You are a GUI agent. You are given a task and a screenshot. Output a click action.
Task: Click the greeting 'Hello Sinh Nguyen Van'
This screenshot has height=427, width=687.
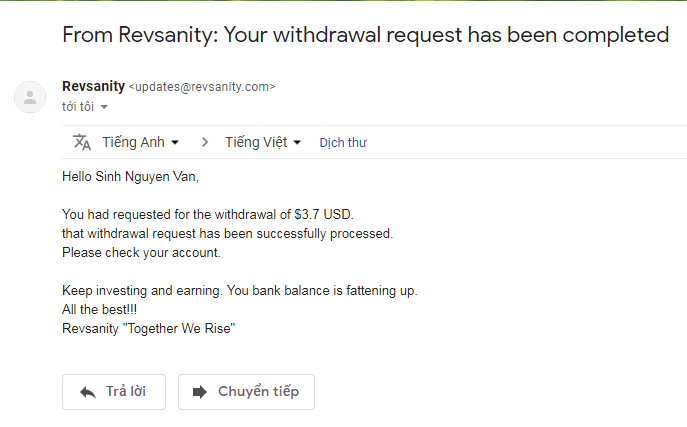point(130,177)
